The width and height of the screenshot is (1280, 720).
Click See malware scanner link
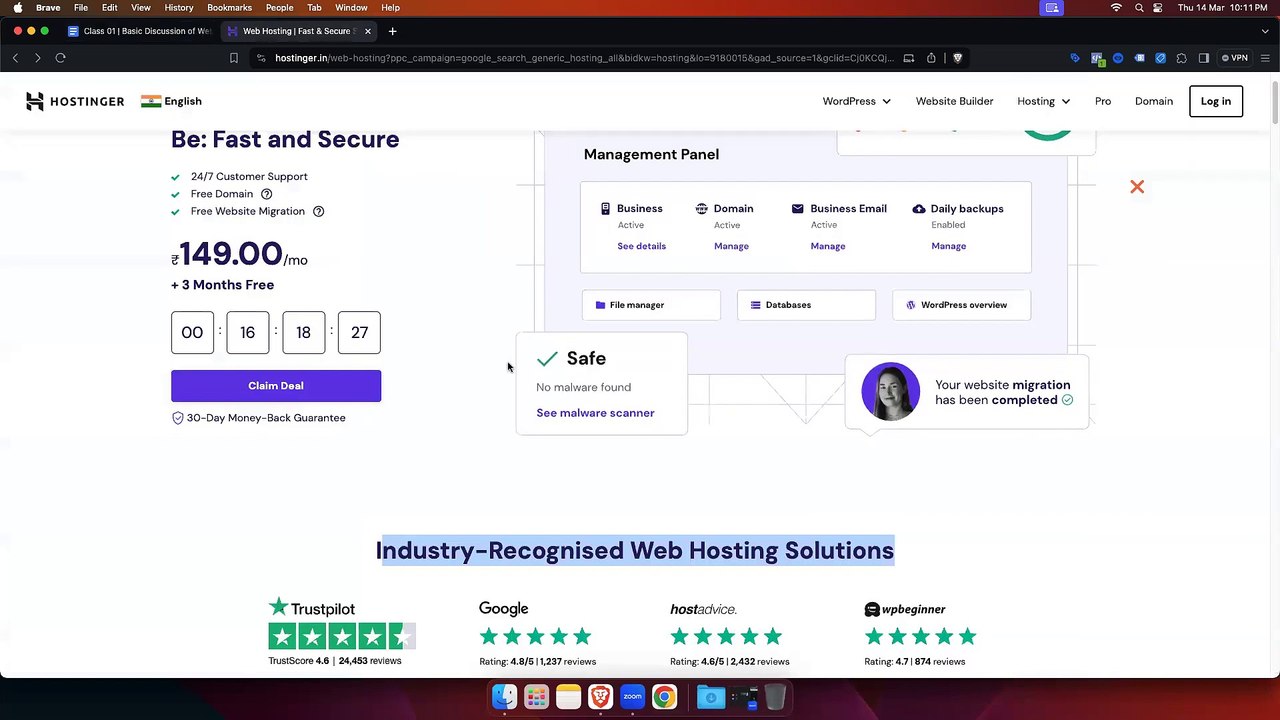[595, 413]
